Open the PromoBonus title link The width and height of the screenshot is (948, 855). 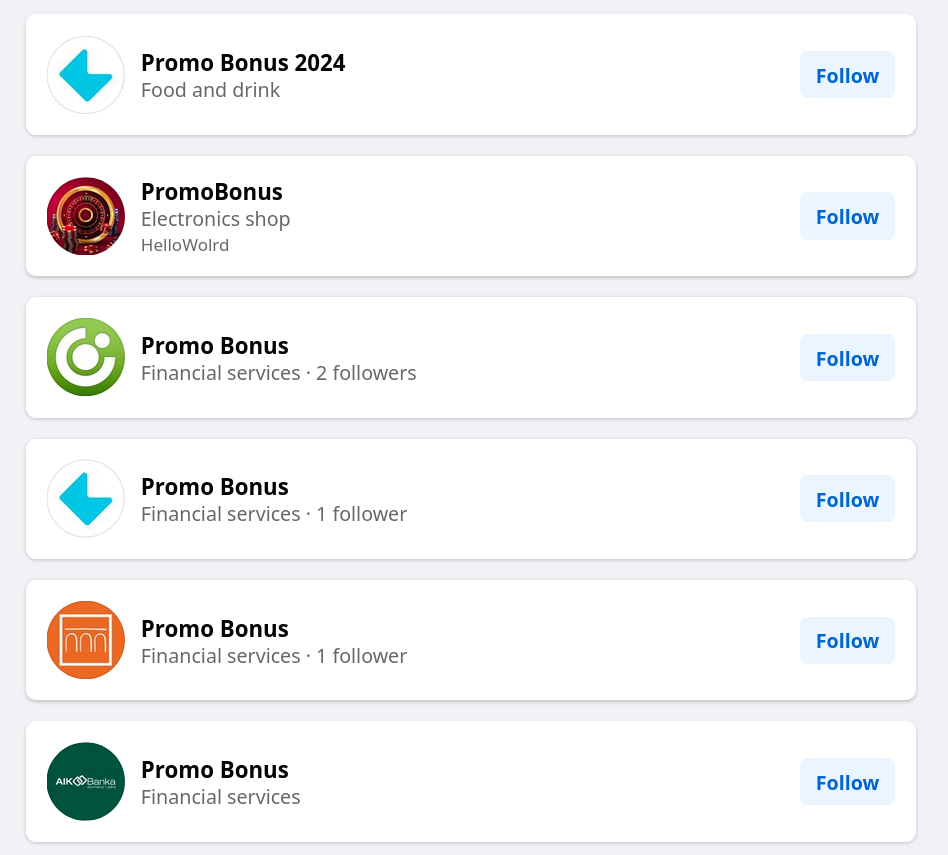(212, 192)
